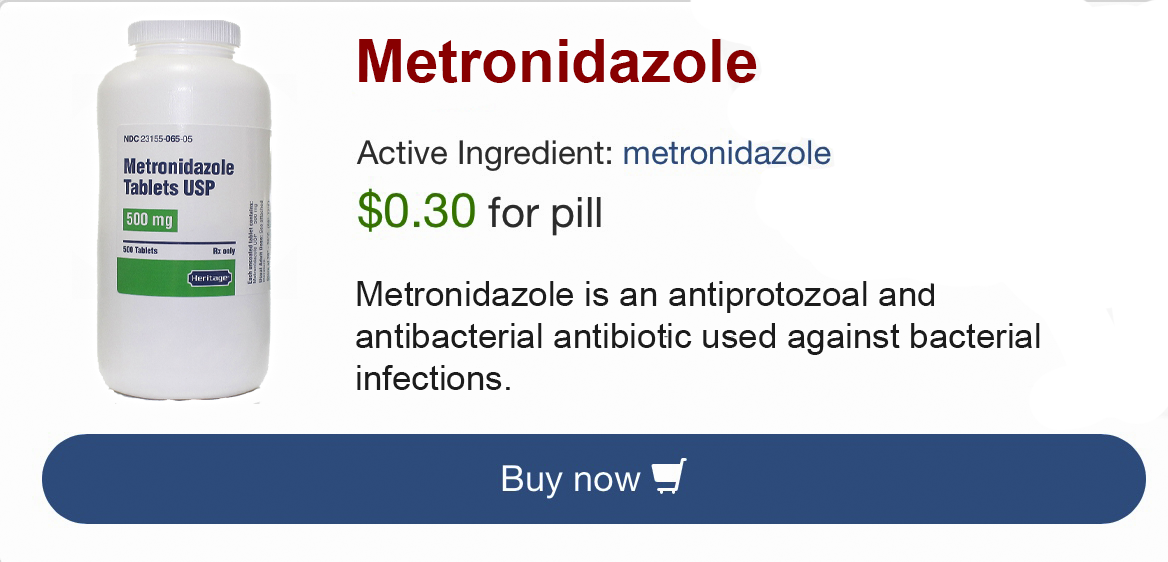
Task: Click the 'Rx only' text on bottle
Action: pyautogui.click(x=223, y=251)
